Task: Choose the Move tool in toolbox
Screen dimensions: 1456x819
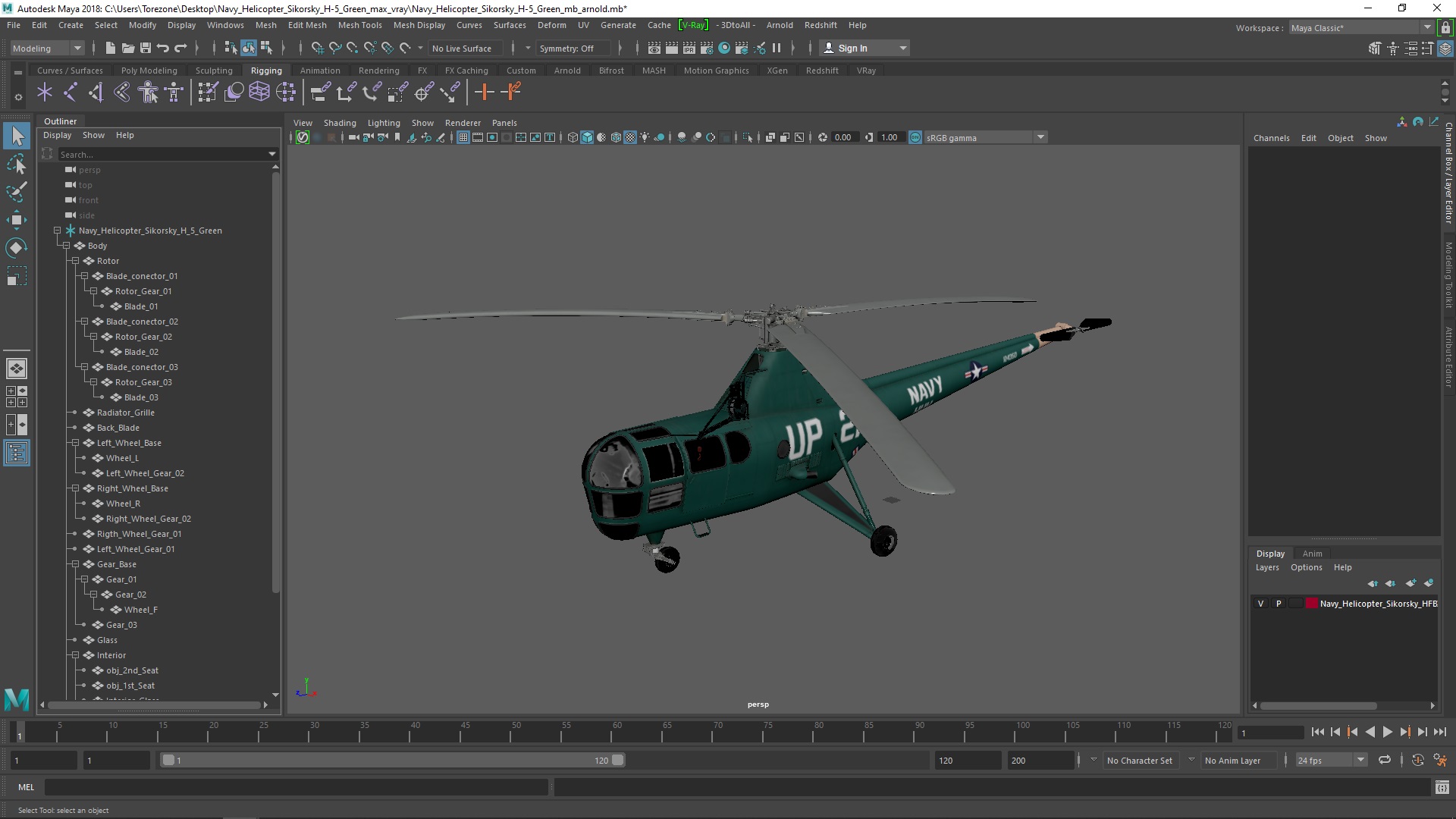Action: (17, 220)
